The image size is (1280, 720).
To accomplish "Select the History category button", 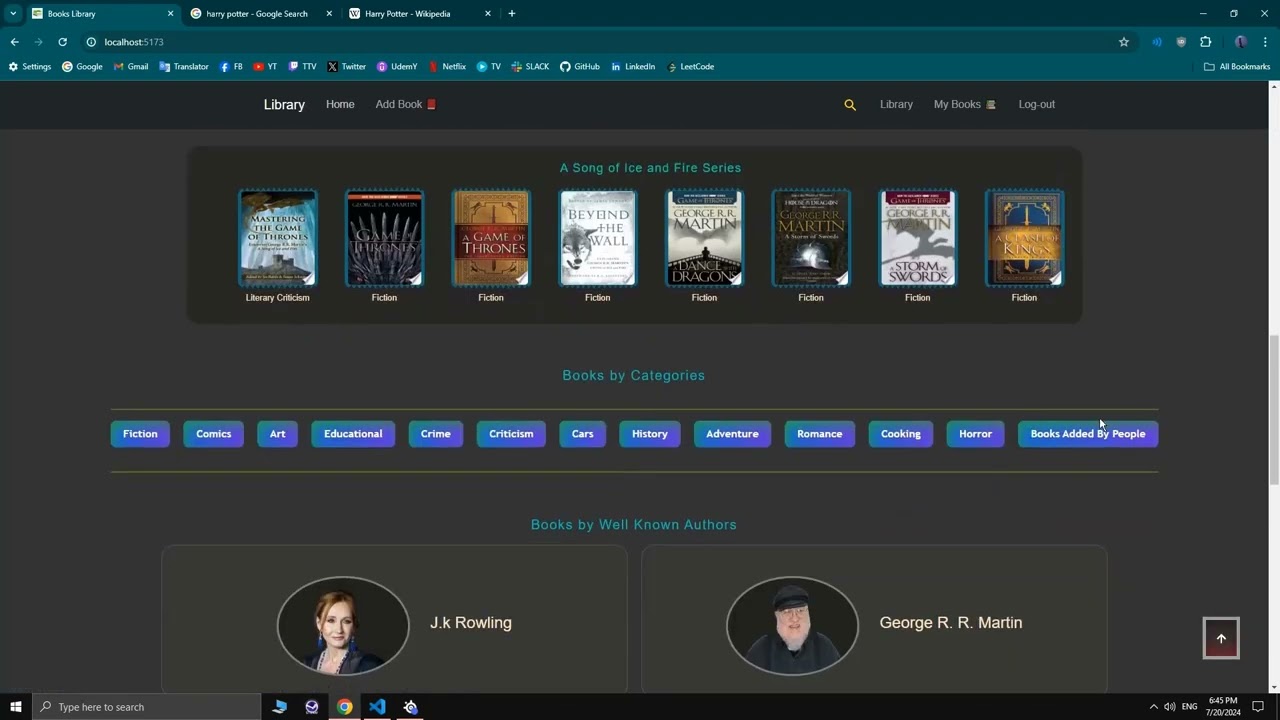I will point(649,434).
